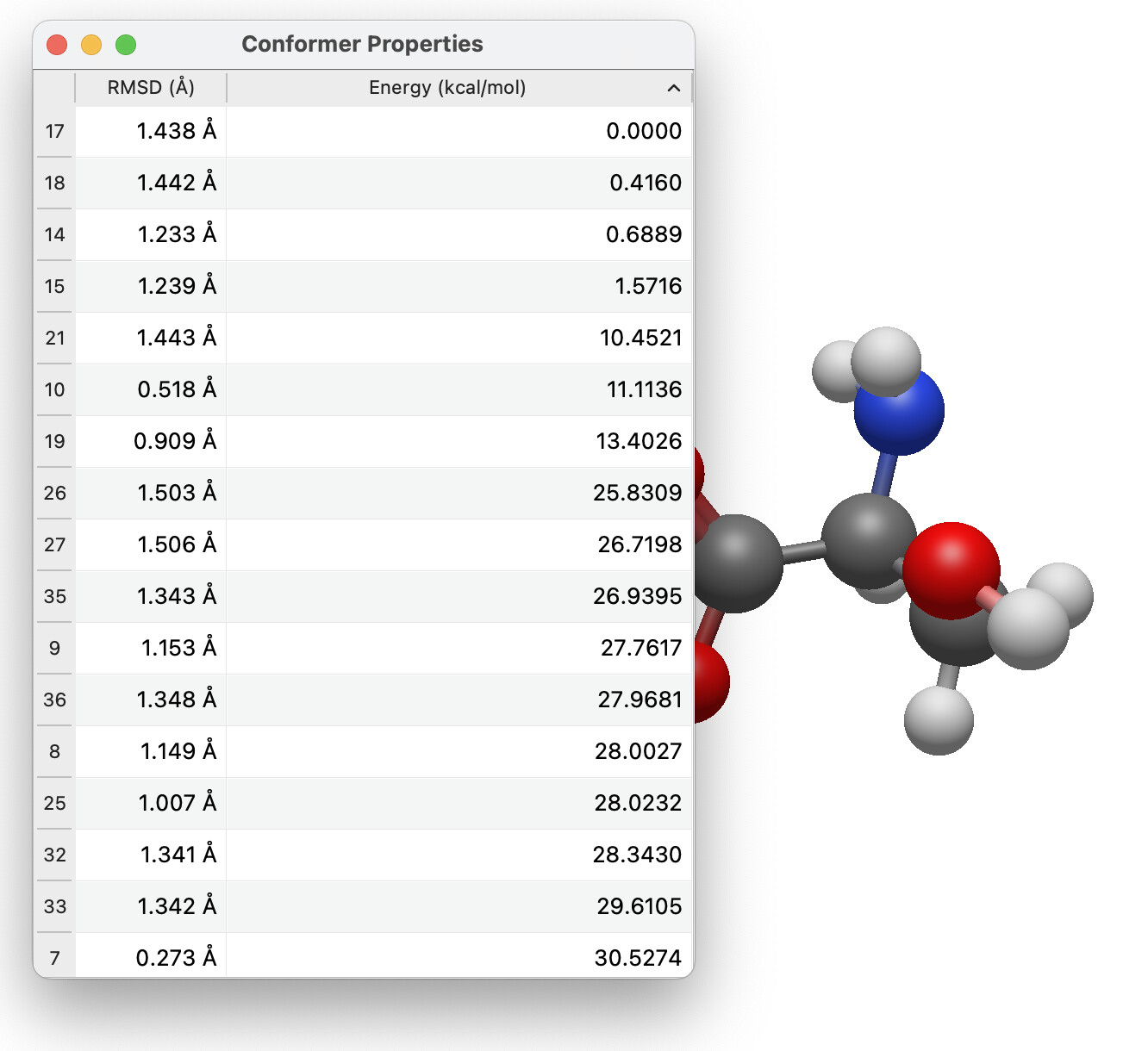This screenshot has height=1051, width=1148.
Task: Select RMSD value 1.503 Å
Action: [151, 493]
